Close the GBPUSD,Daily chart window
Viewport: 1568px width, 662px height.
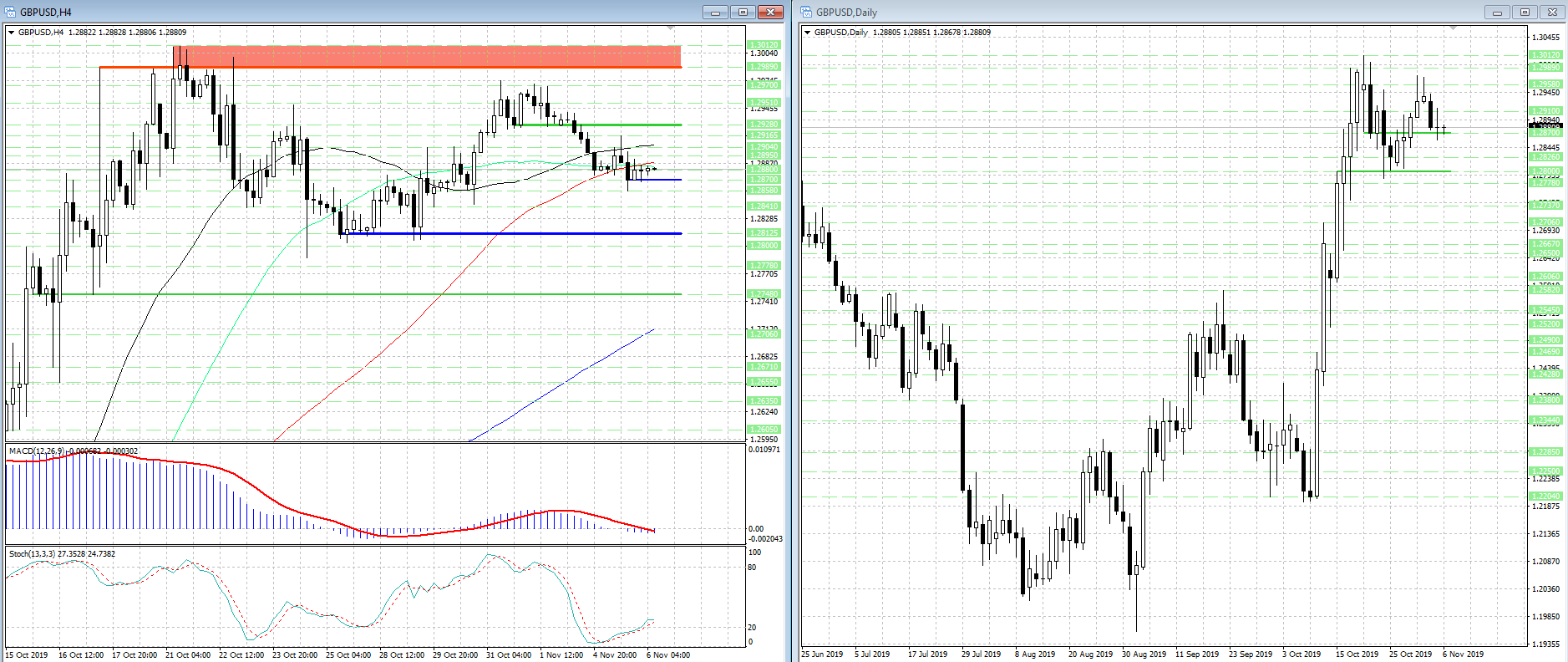coord(1552,12)
